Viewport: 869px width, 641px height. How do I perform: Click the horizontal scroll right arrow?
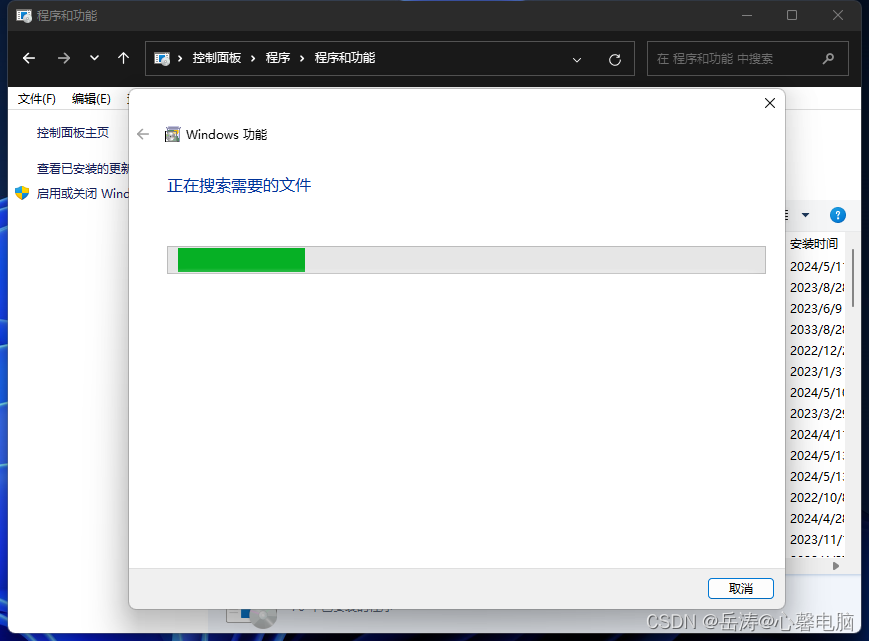click(836, 566)
